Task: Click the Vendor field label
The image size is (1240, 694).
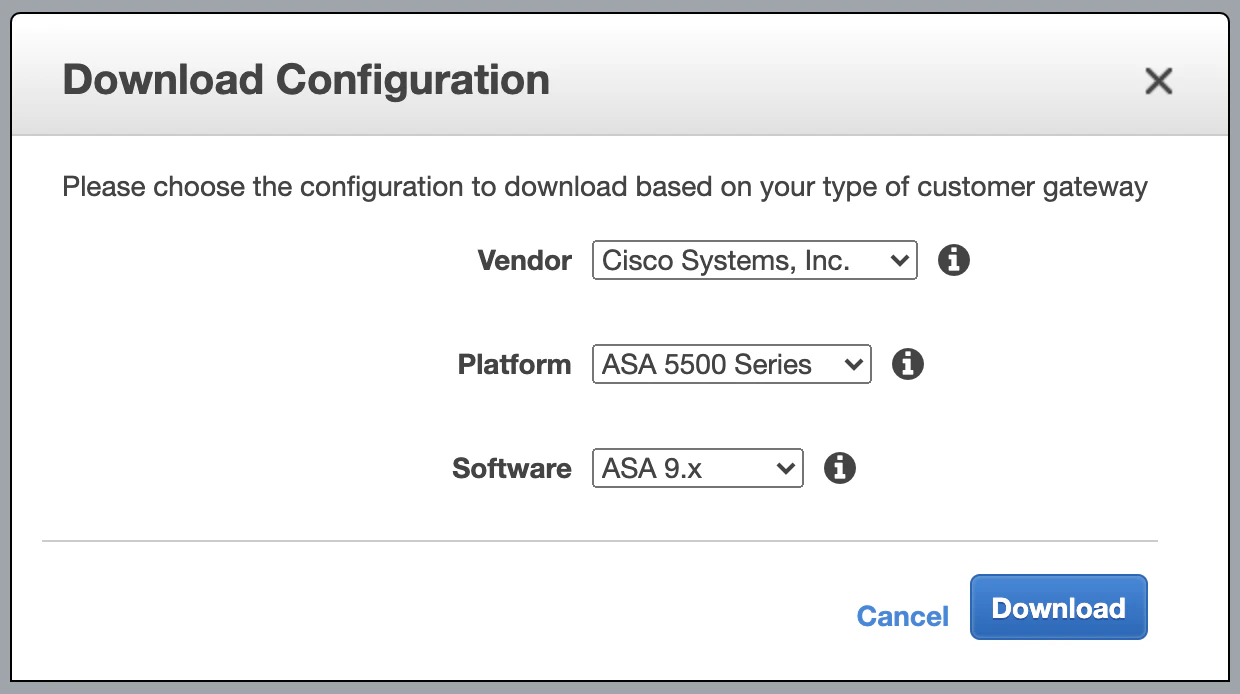Action: (x=524, y=261)
